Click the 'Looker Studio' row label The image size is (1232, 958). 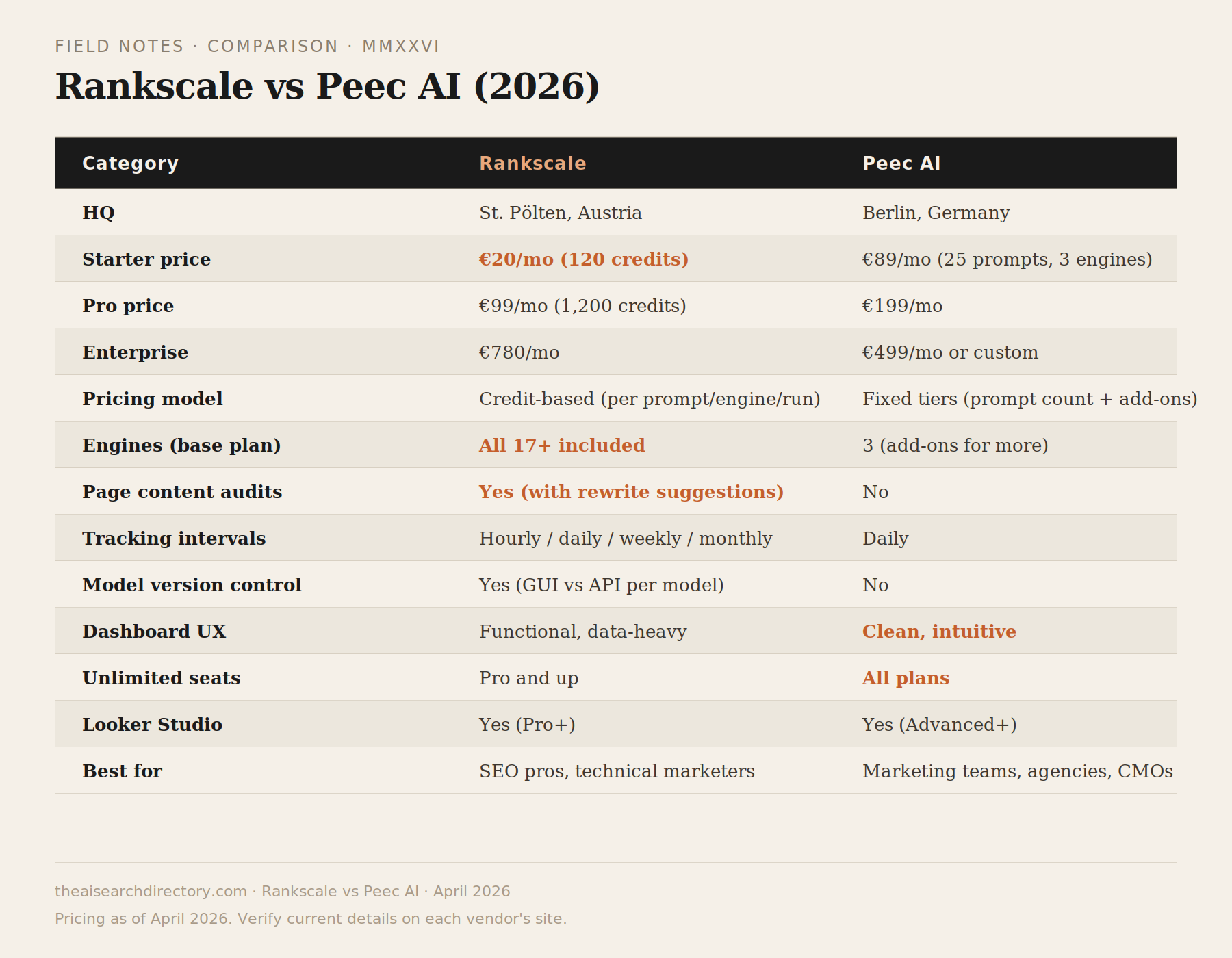152,725
